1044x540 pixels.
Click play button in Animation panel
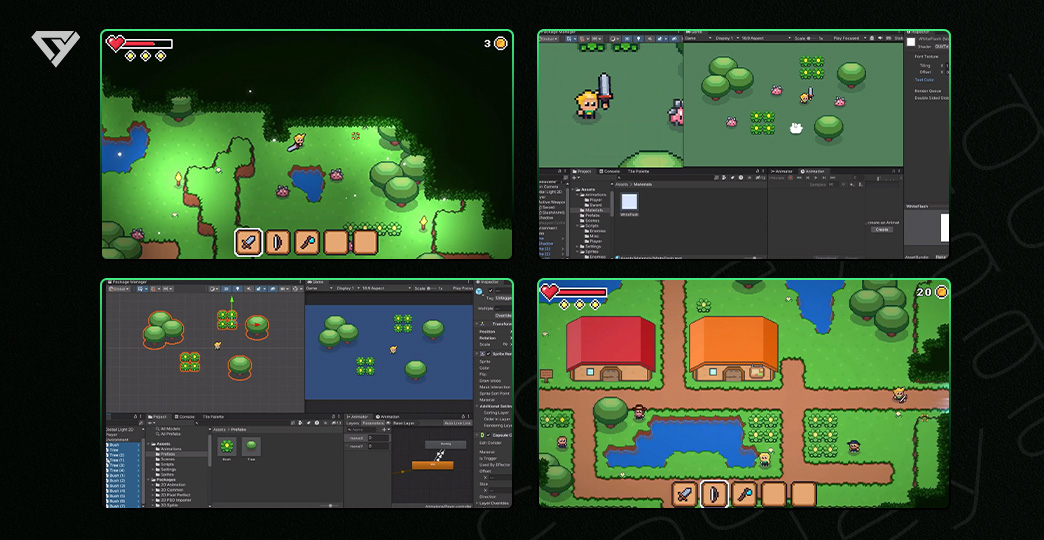tap(816, 178)
